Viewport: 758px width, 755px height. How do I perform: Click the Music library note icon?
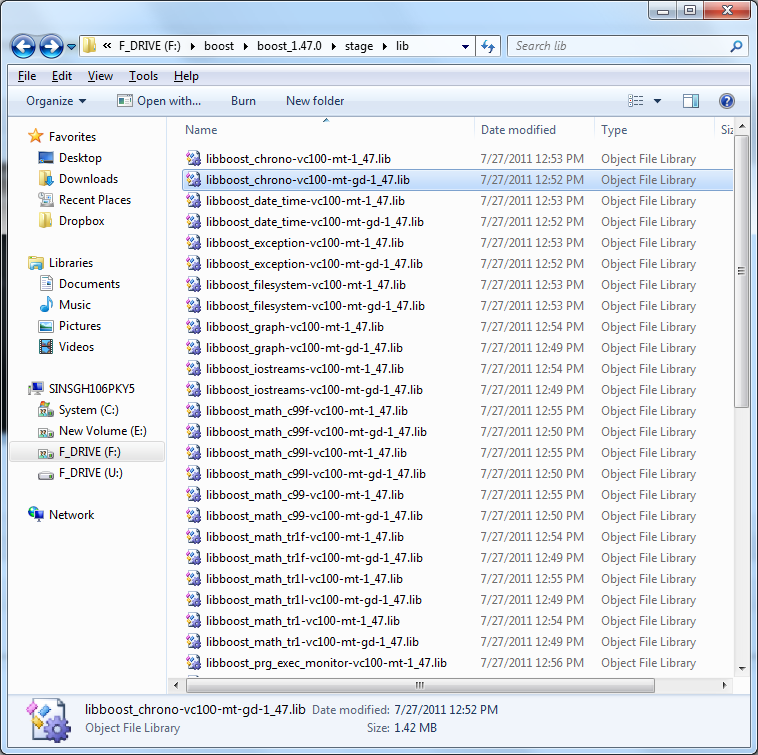46,305
